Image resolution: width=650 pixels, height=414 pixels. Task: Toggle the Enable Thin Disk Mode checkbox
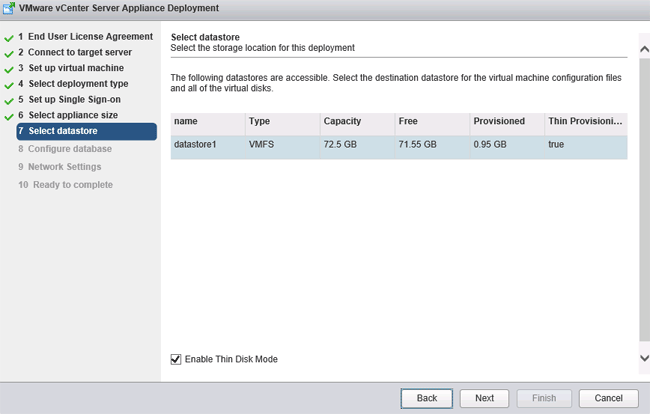pyautogui.click(x=176, y=359)
